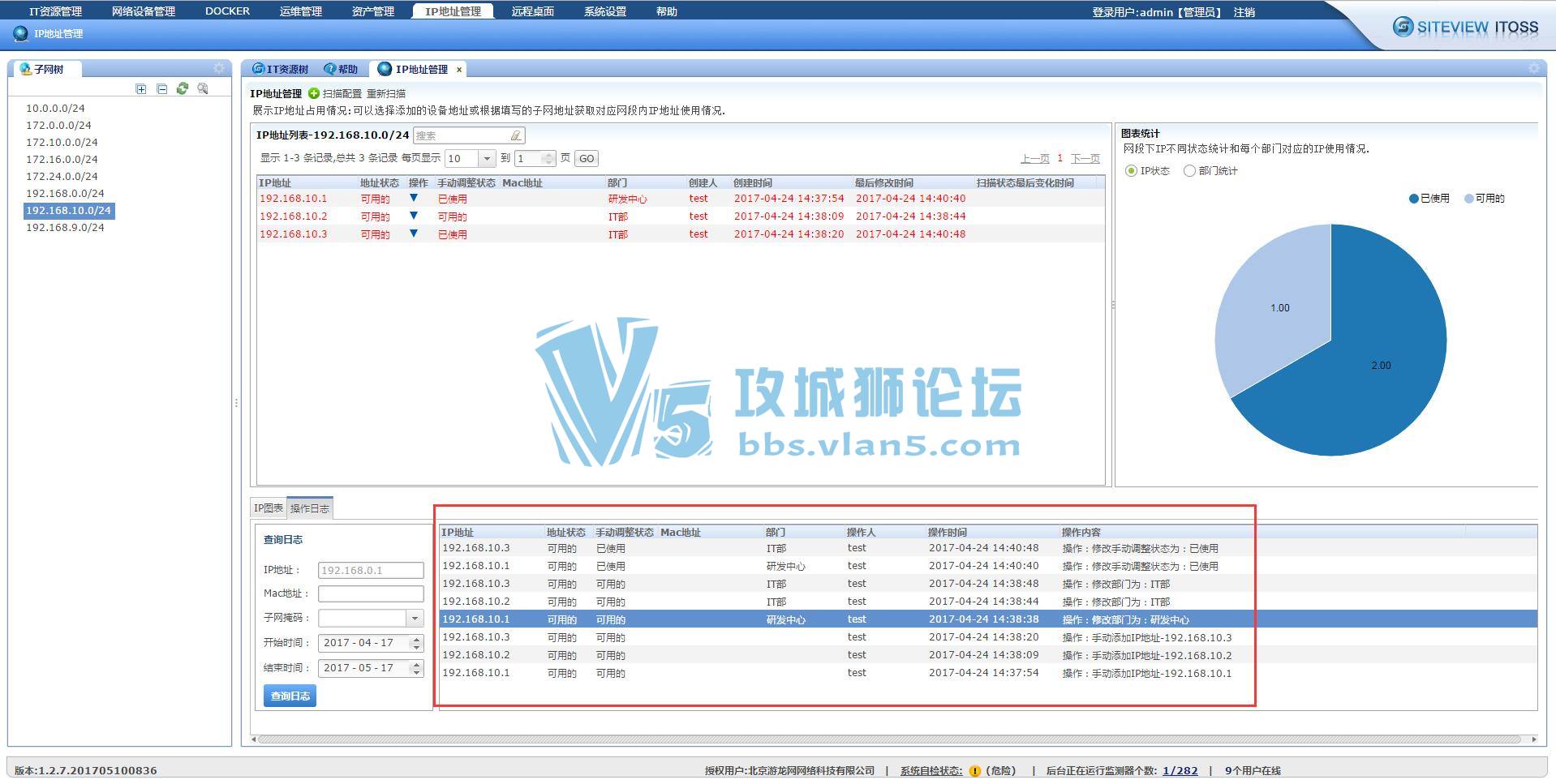1556x784 pixels.
Task: Select subnet 172.16.0.0/24
Action: (x=62, y=159)
